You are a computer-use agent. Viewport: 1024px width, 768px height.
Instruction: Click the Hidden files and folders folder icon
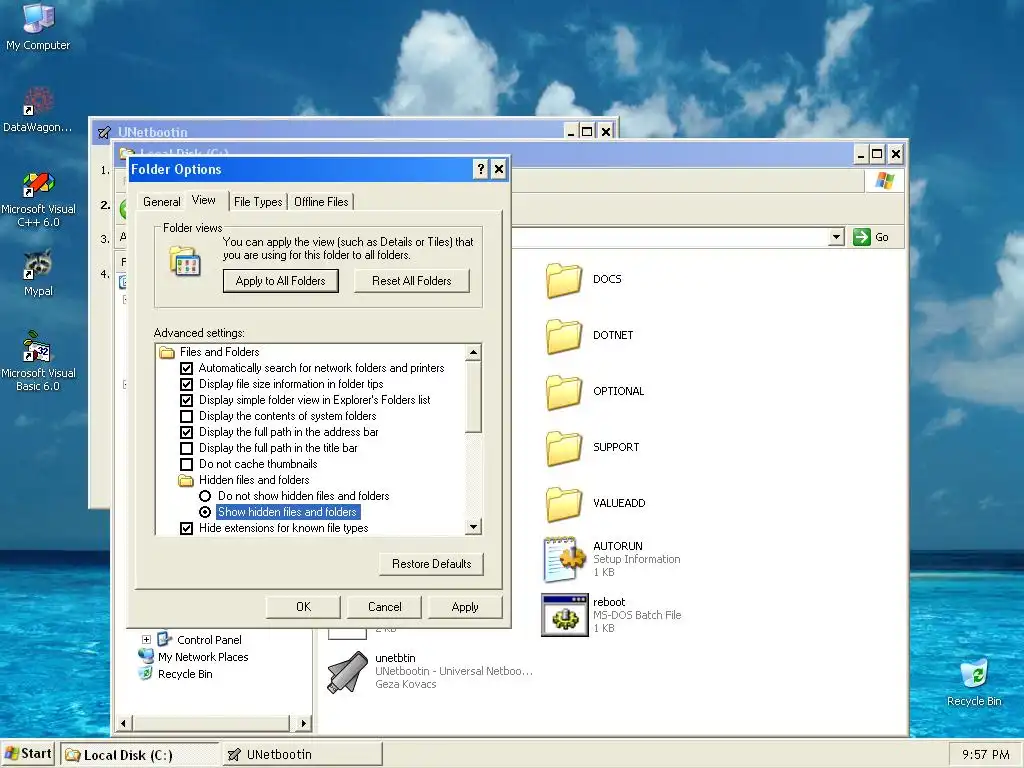[x=186, y=480]
